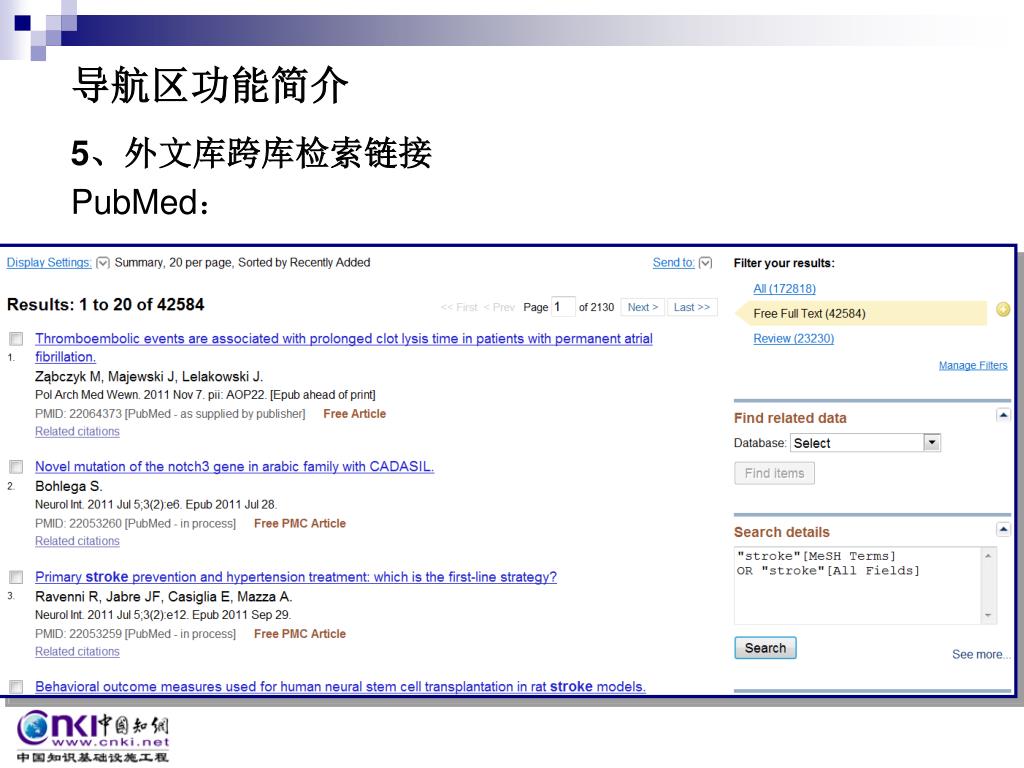Open Behavioral outcome measures stem cell article

point(340,686)
